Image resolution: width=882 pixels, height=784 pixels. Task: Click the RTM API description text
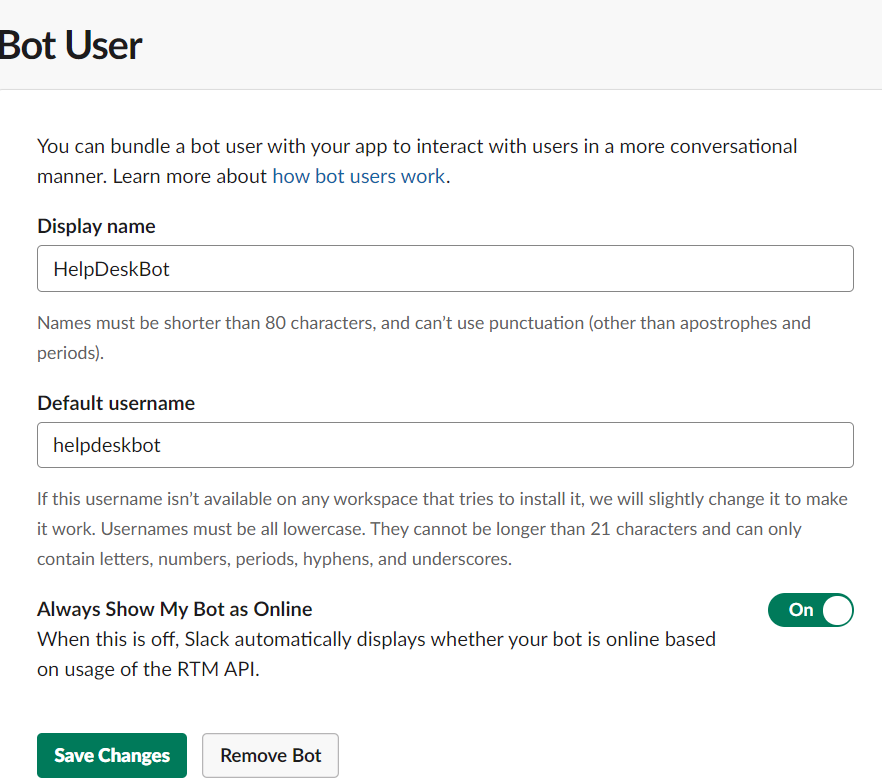tap(376, 654)
